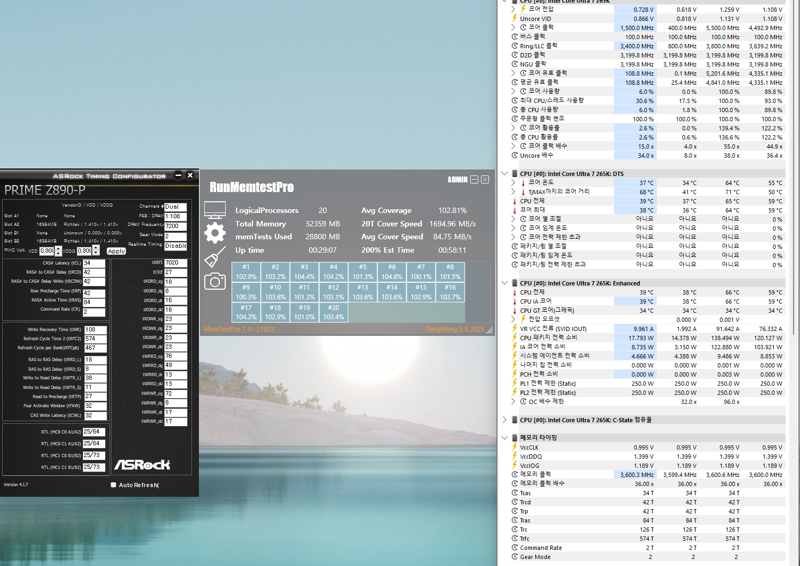Screen dimensions: 800x566
Task: Step the PMIC VDD voltage spinner
Action: click(59, 251)
